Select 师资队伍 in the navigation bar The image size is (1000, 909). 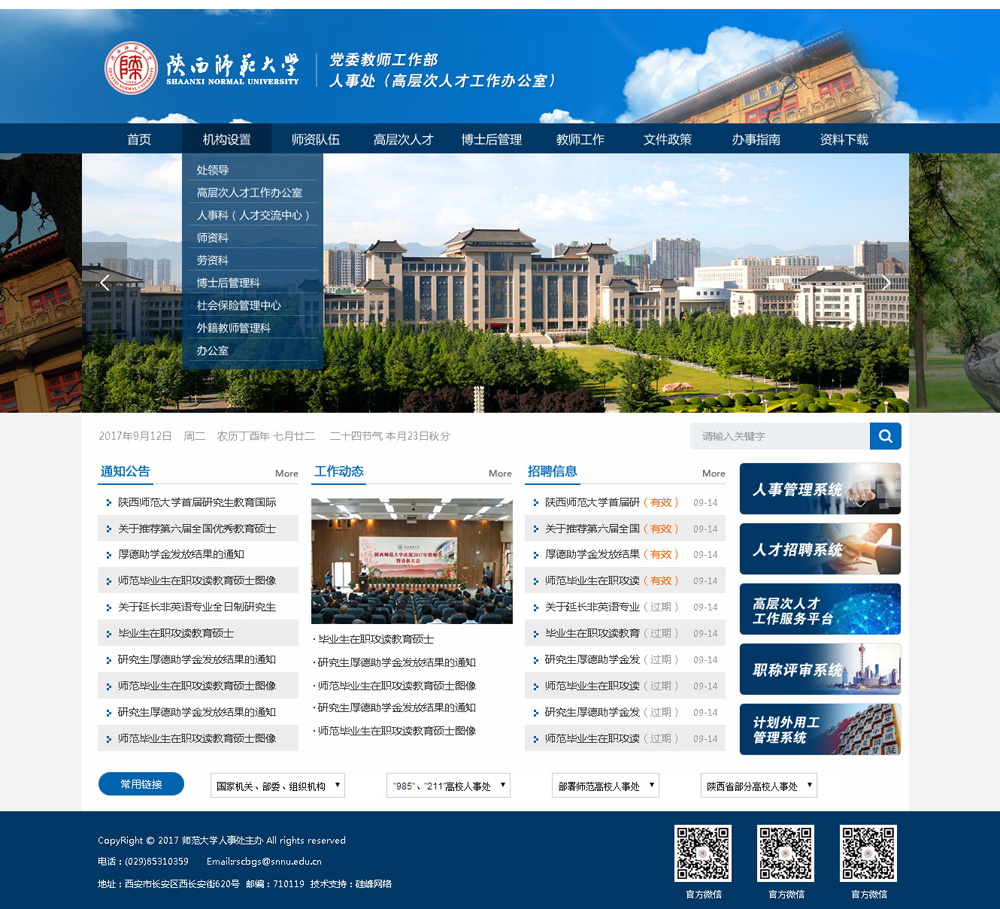(x=315, y=140)
